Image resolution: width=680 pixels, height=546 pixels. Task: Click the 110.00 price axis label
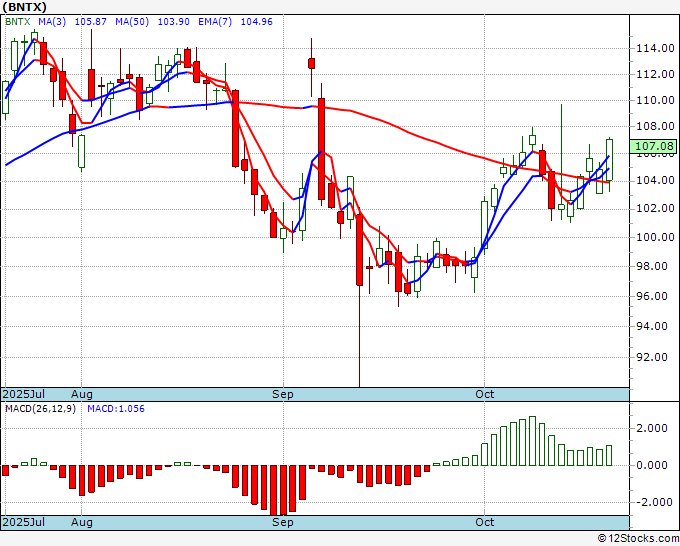click(655, 100)
